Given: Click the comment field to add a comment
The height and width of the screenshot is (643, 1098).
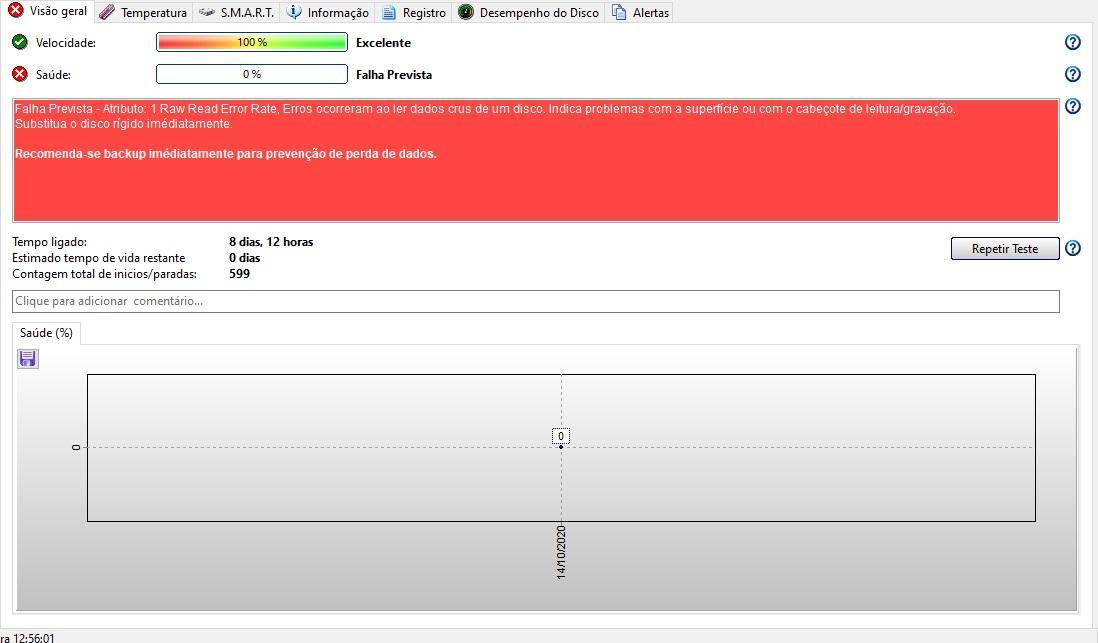Looking at the screenshot, I should [x=536, y=301].
